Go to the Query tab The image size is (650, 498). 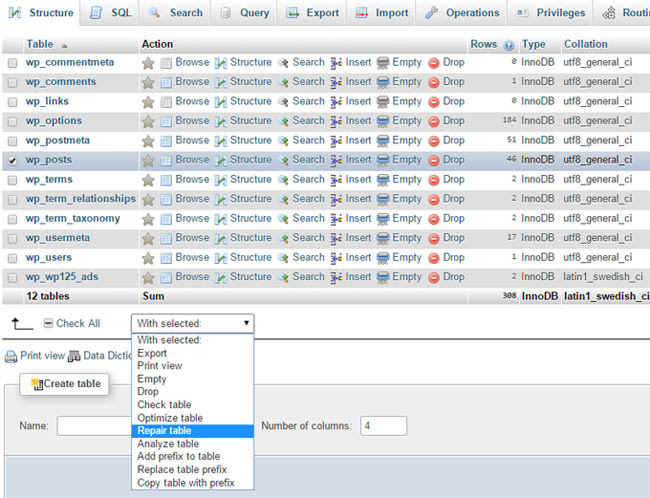(244, 13)
